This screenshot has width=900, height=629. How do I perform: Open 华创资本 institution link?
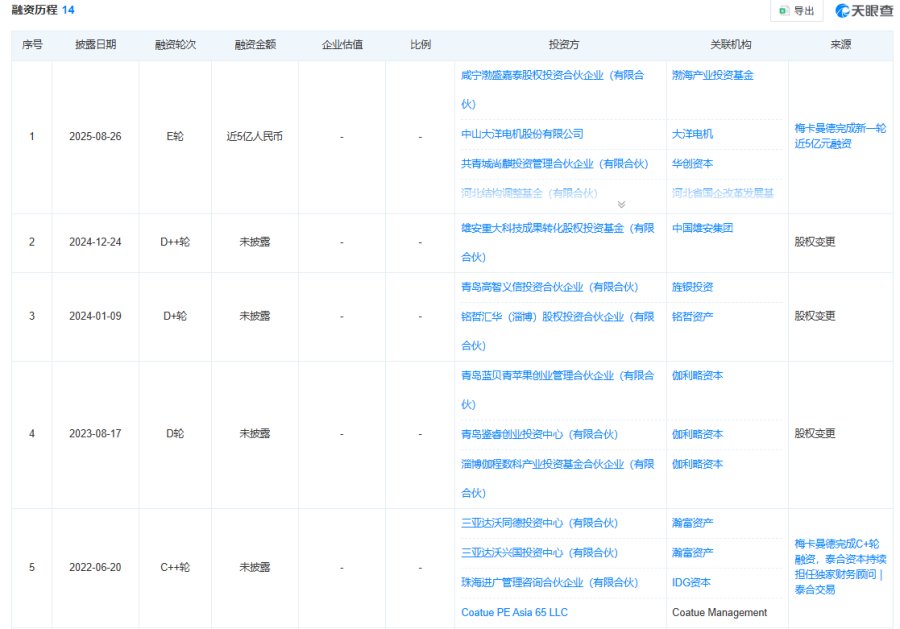(692, 164)
